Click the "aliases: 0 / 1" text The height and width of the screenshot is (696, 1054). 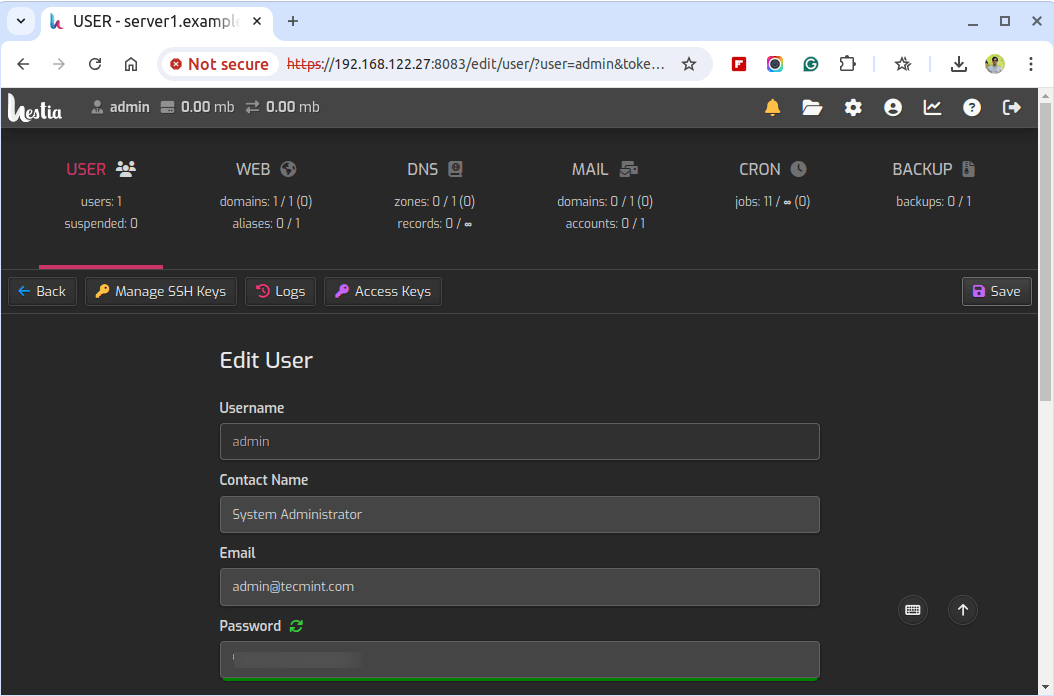pyautogui.click(x=266, y=223)
